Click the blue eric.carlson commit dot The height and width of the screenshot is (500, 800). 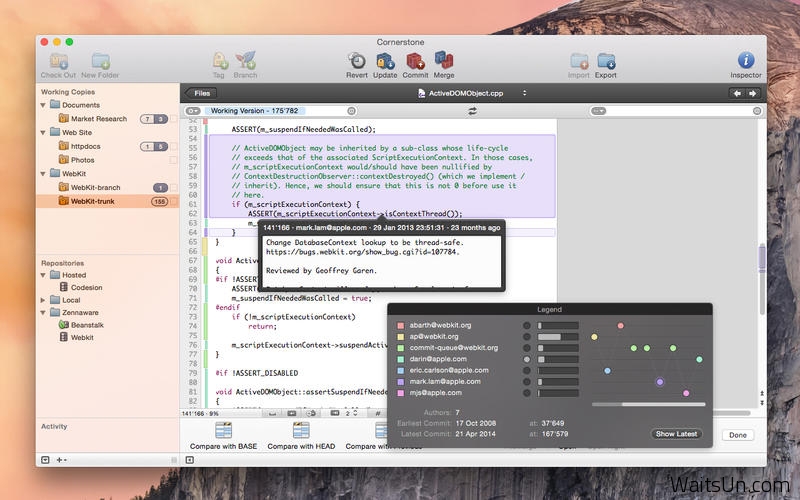click(x=607, y=371)
